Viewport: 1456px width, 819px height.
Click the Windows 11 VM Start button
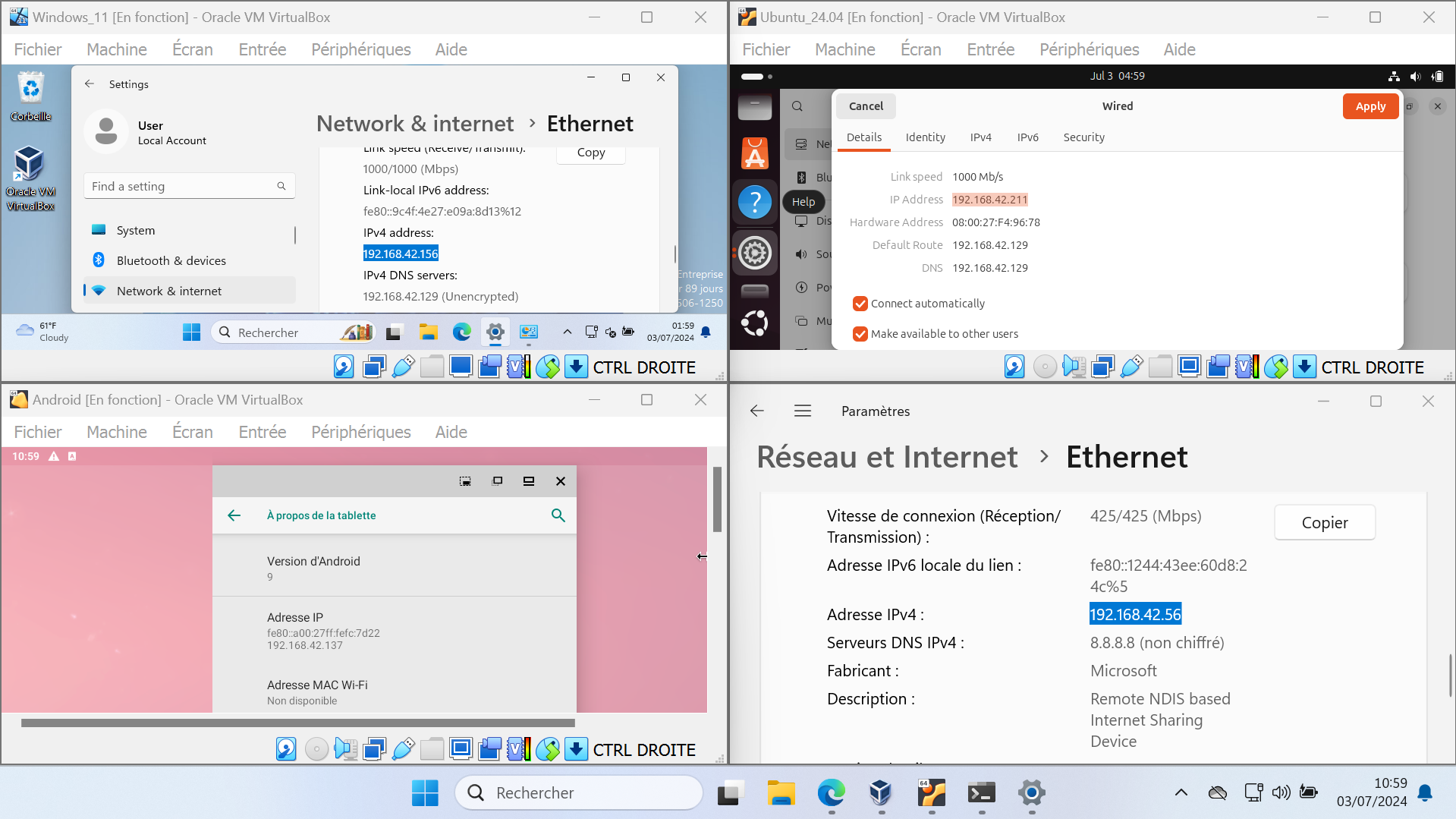pos(191,332)
